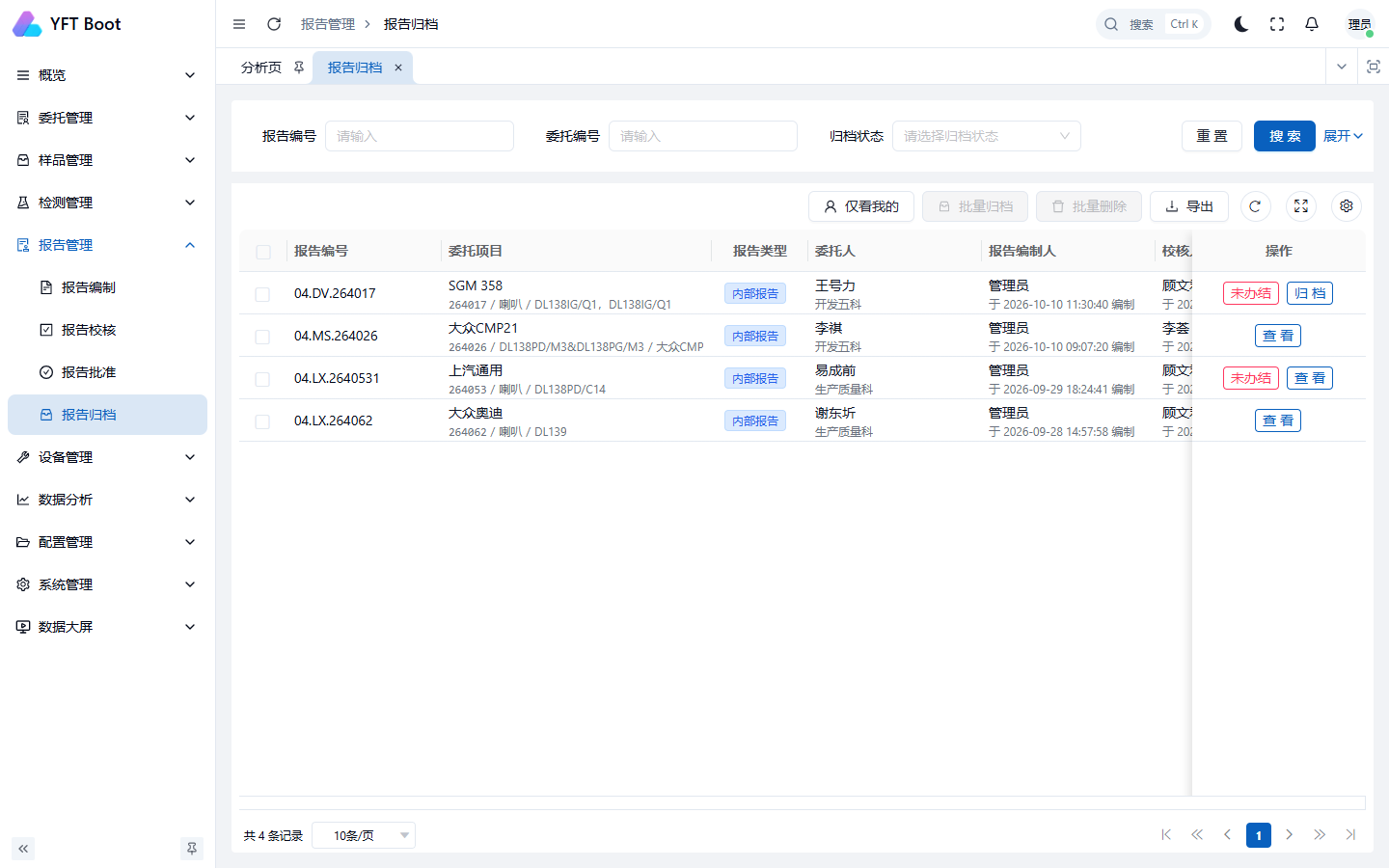Pin the sidebar using bottom pin icon

coord(192,849)
